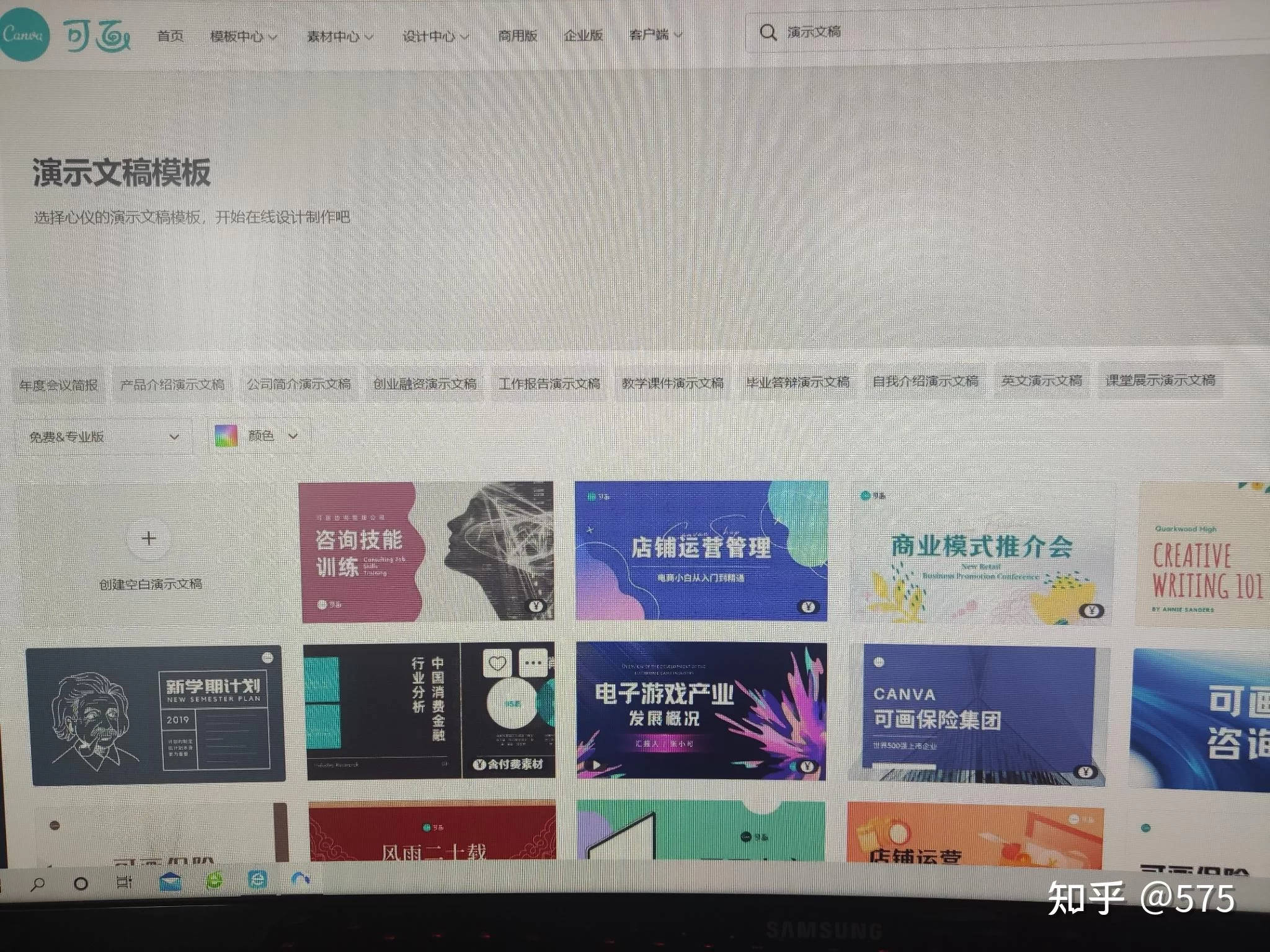Click the search magnifier icon in header
The height and width of the screenshot is (952, 1270).
[x=768, y=32]
